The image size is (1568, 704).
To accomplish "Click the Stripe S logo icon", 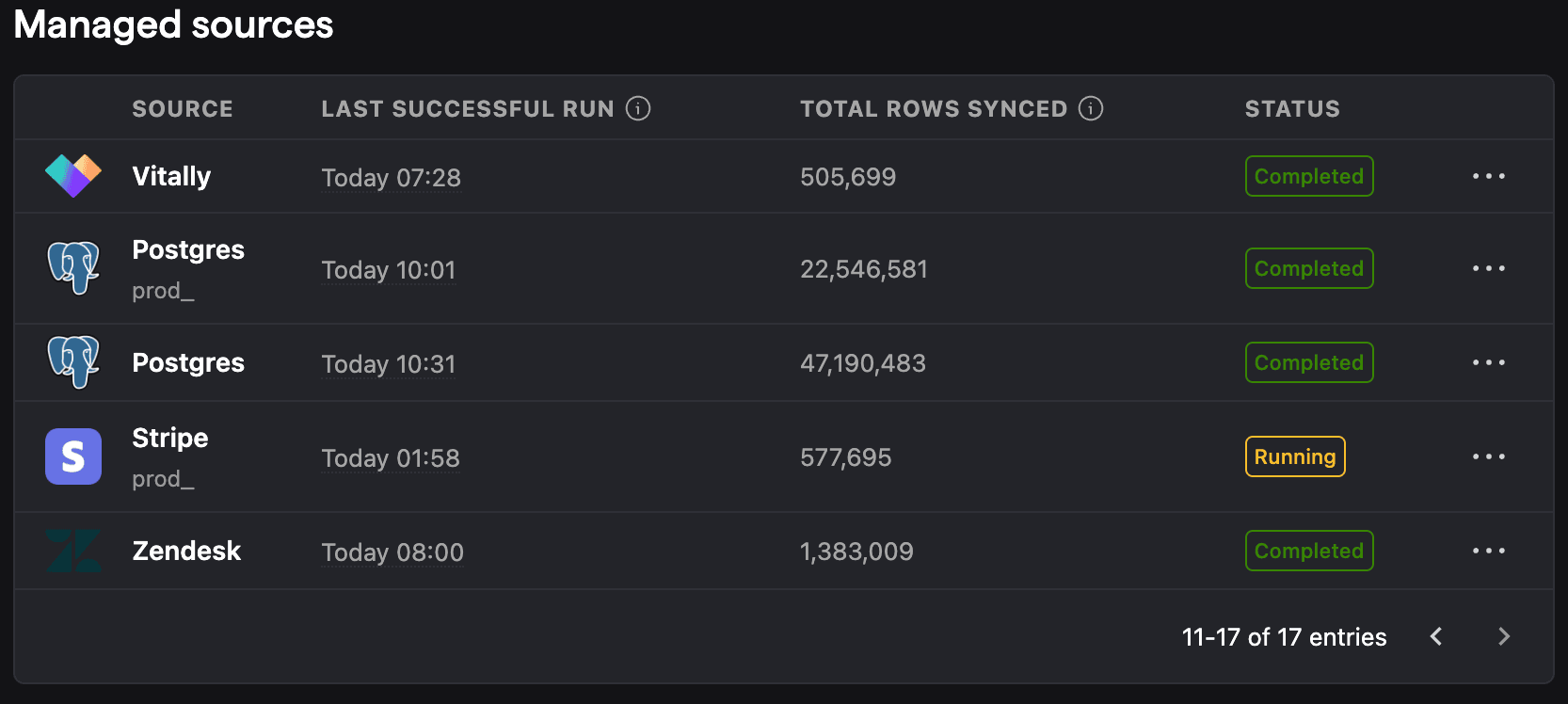I will (x=73, y=456).
